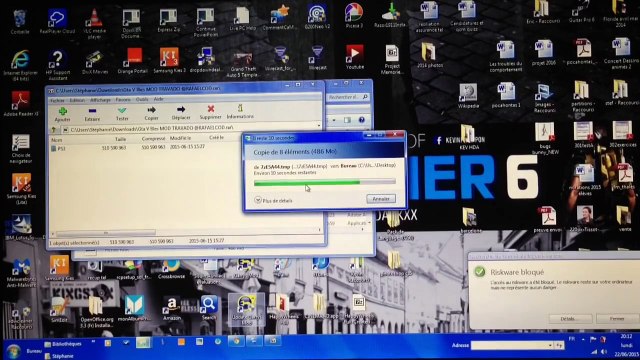Click the Stéphane taskbar item
This screenshot has height=360, width=640.
coord(58,356)
